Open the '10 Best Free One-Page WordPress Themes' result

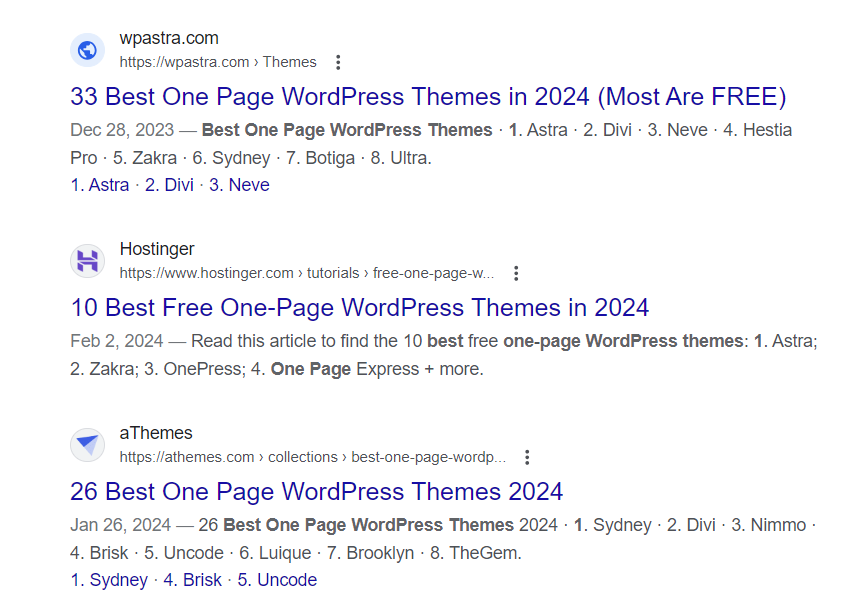tap(360, 307)
